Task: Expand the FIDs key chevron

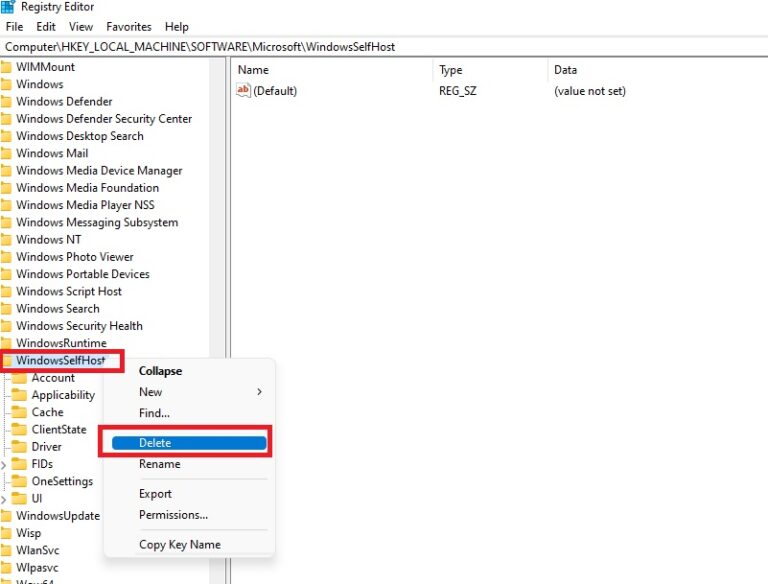Action: coord(4,464)
